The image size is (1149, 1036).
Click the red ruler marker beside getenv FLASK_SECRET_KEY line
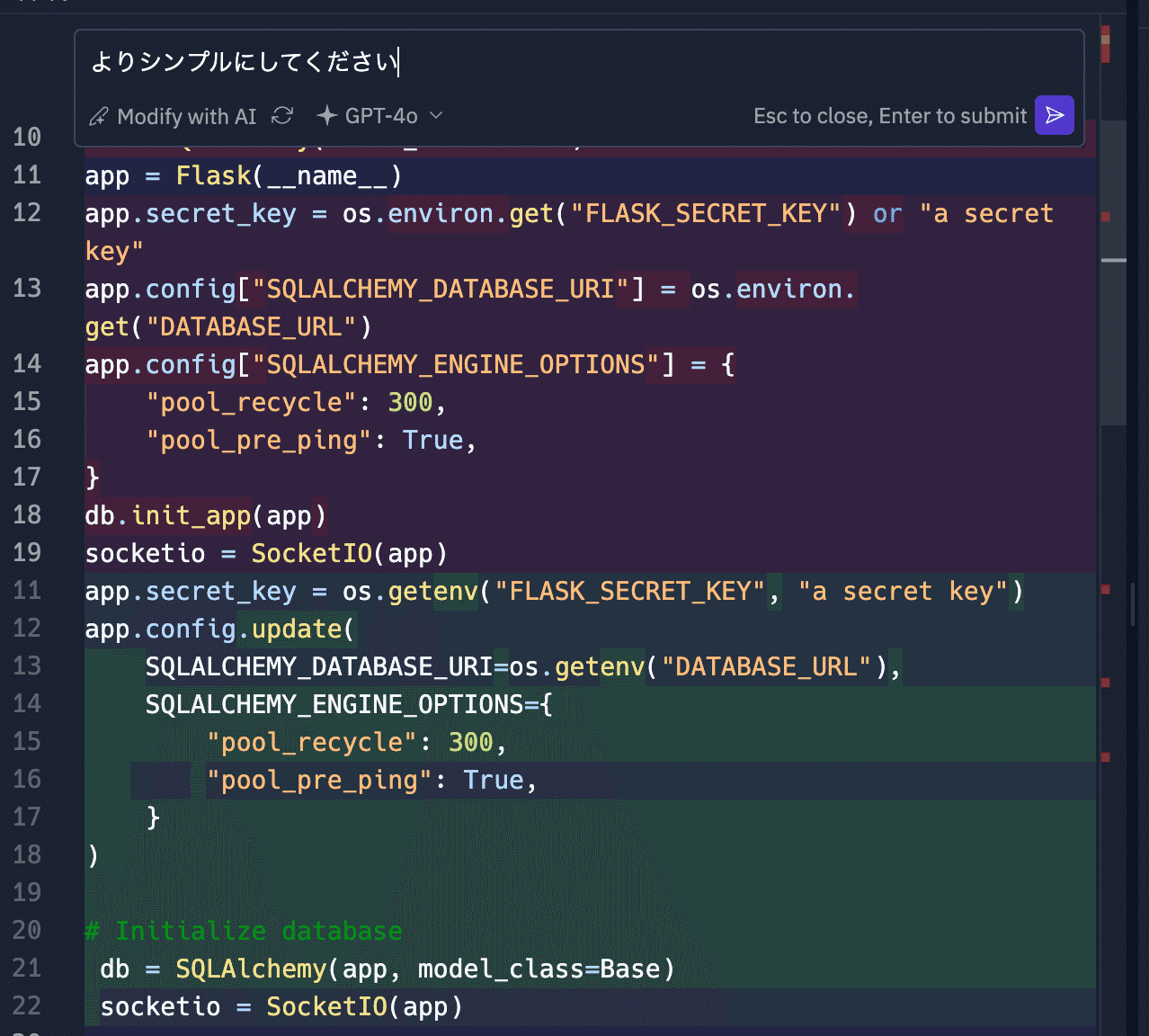[1106, 590]
